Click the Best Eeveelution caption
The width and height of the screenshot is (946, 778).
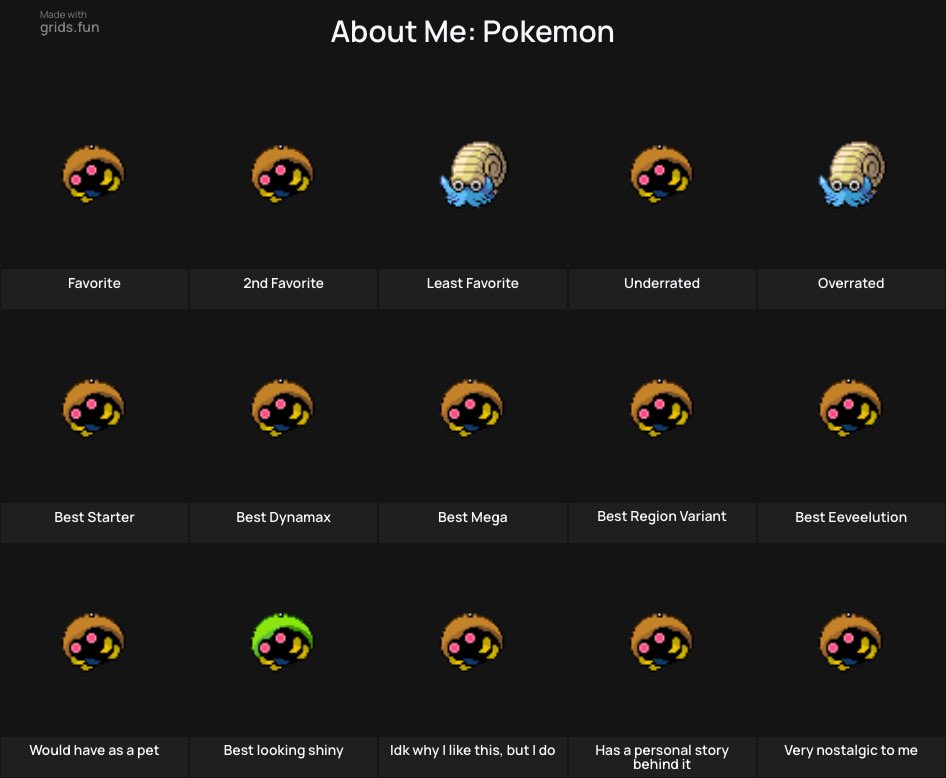pos(851,517)
